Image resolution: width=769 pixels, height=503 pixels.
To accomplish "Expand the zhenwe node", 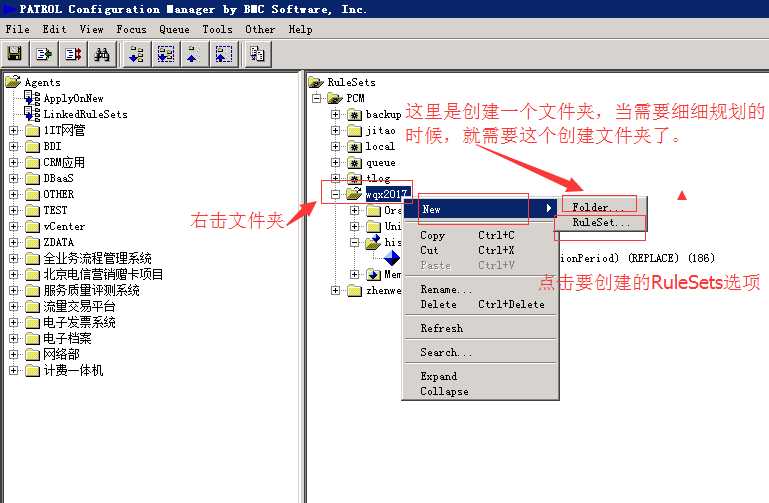I will click(x=335, y=291).
